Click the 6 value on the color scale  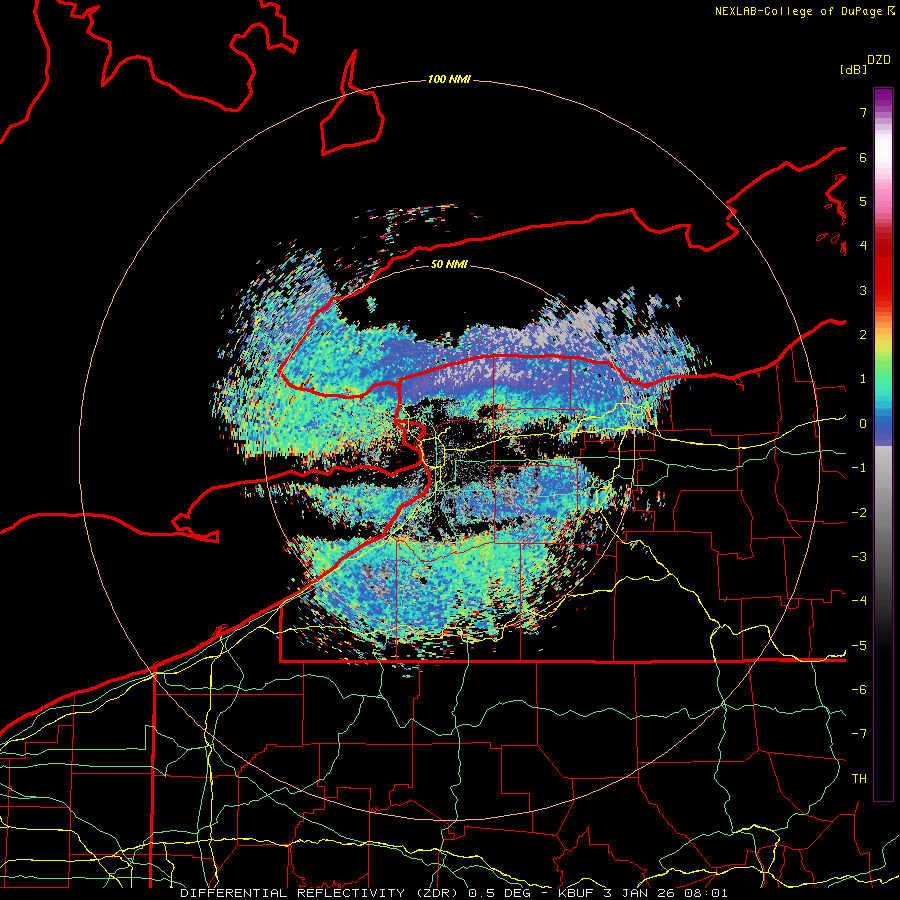tap(863, 157)
